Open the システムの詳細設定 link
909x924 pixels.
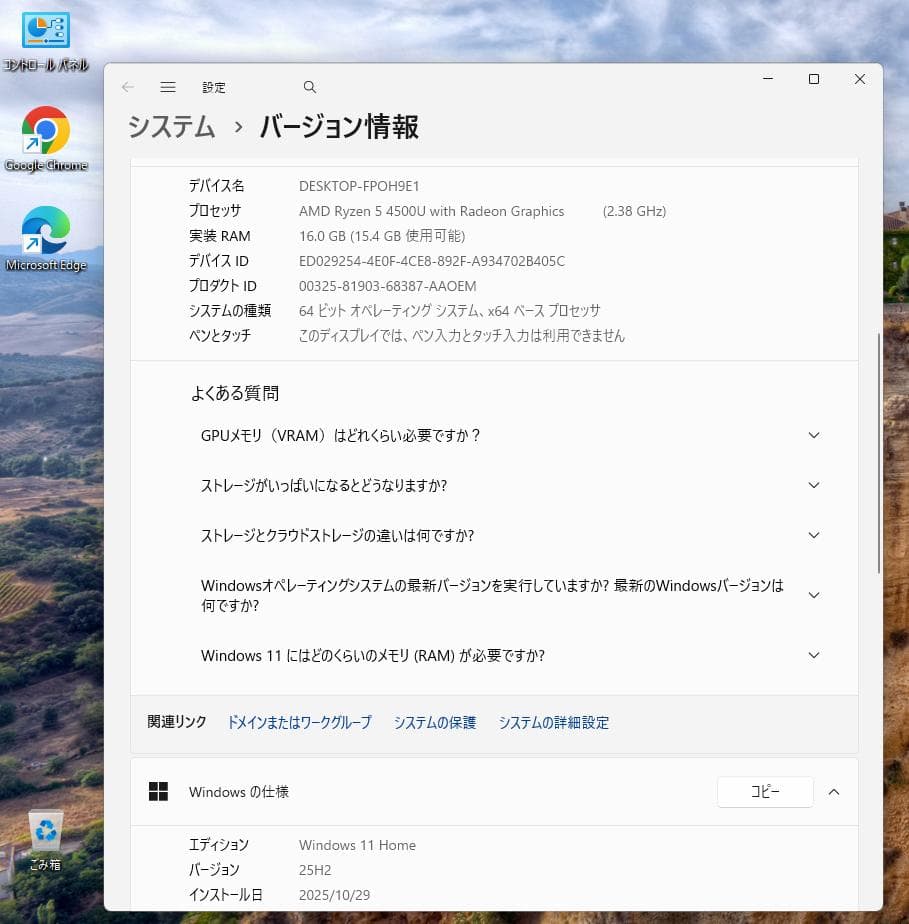pos(553,722)
